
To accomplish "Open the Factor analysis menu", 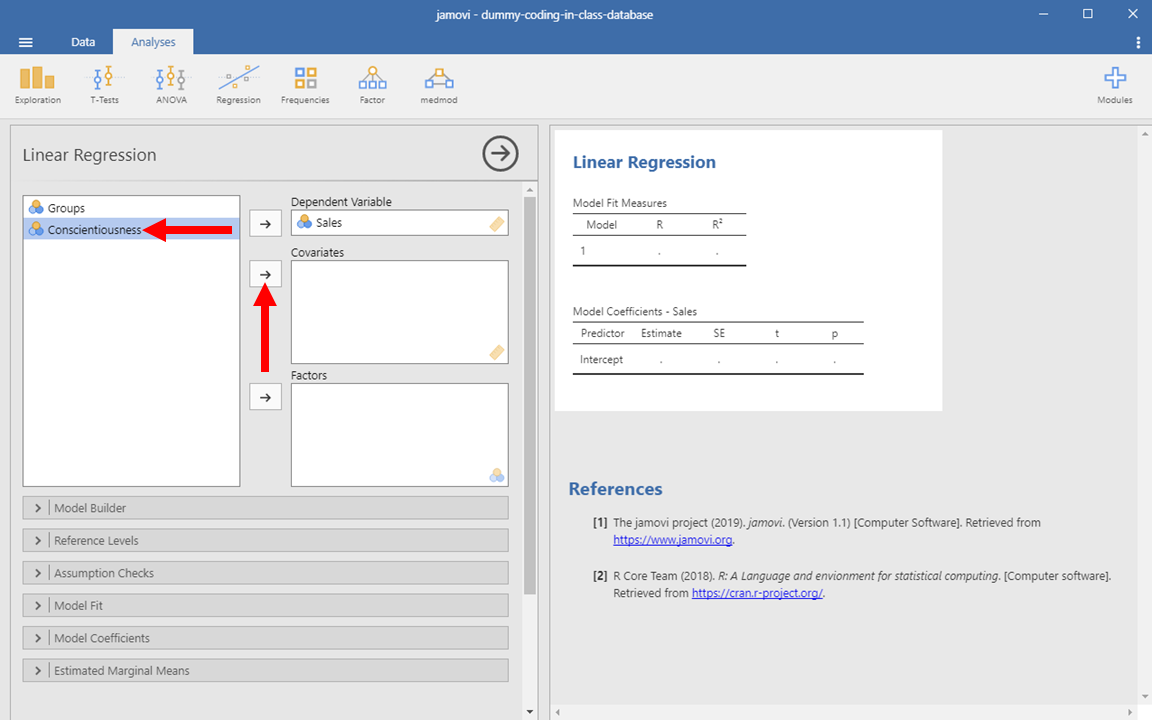I will click(372, 85).
